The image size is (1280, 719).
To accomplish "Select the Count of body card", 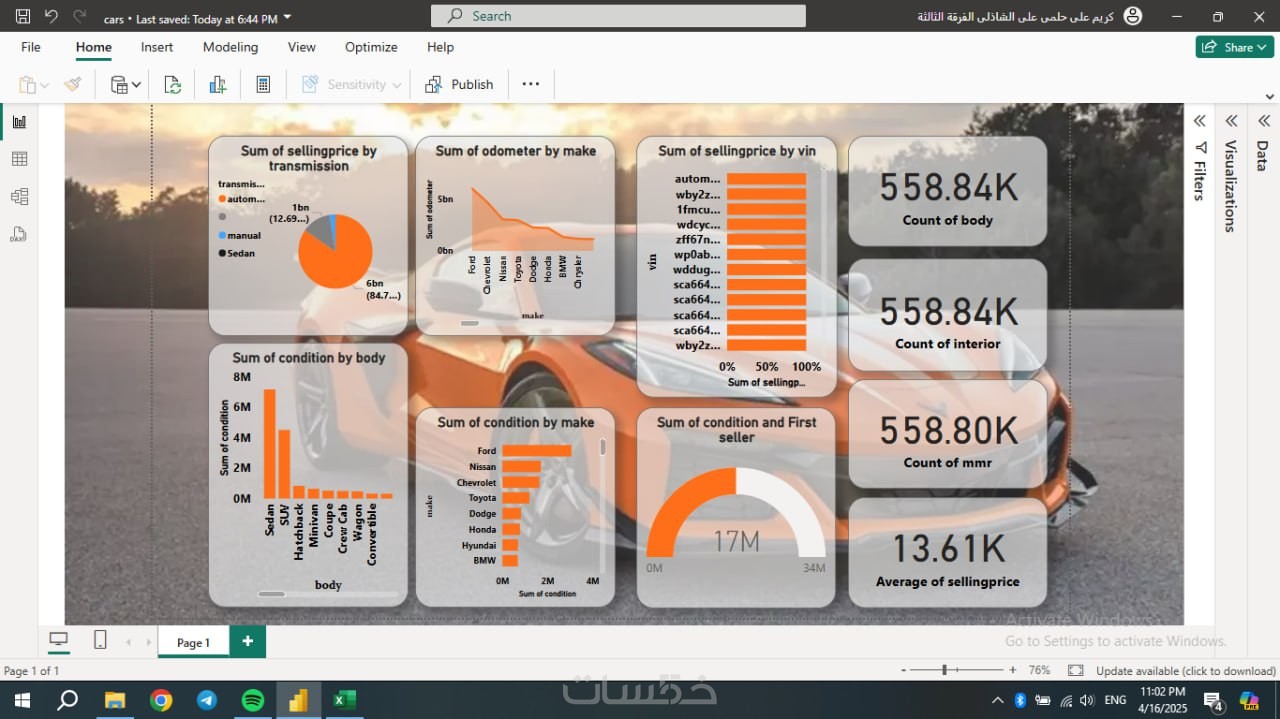I will [947, 191].
